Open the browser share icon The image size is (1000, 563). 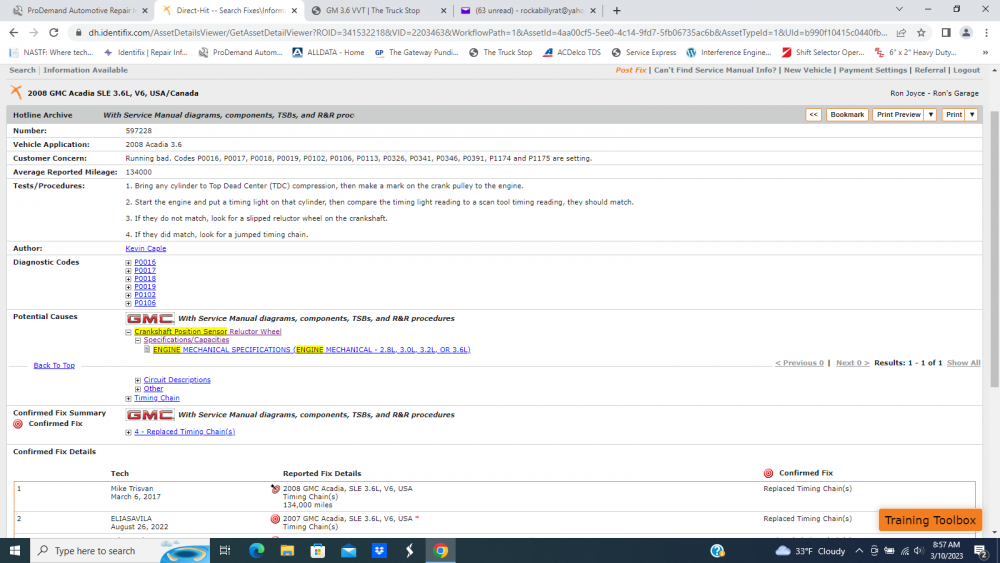[x=901, y=33]
